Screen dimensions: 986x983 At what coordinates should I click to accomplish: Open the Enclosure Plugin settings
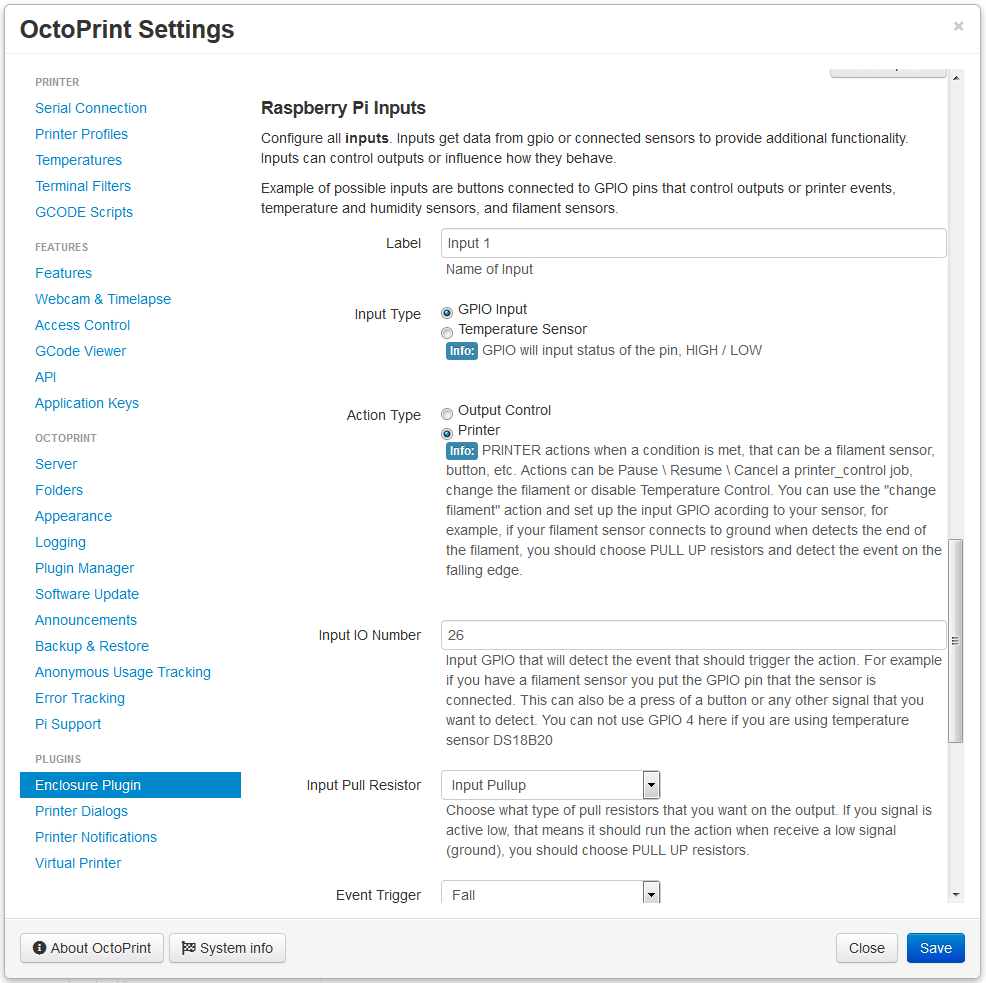(88, 785)
